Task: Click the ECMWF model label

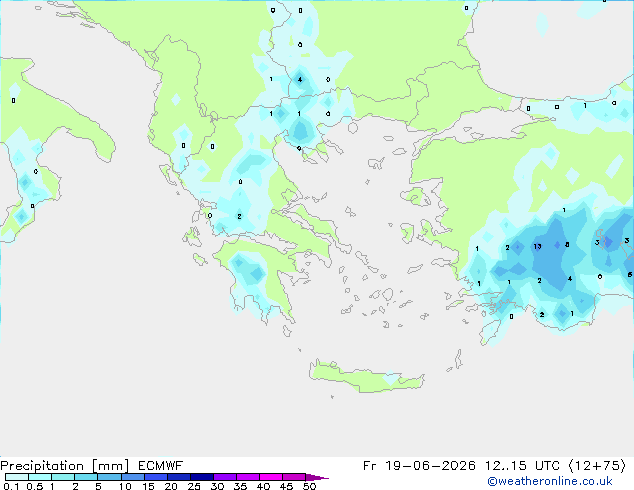Action: click(x=160, y=466)
